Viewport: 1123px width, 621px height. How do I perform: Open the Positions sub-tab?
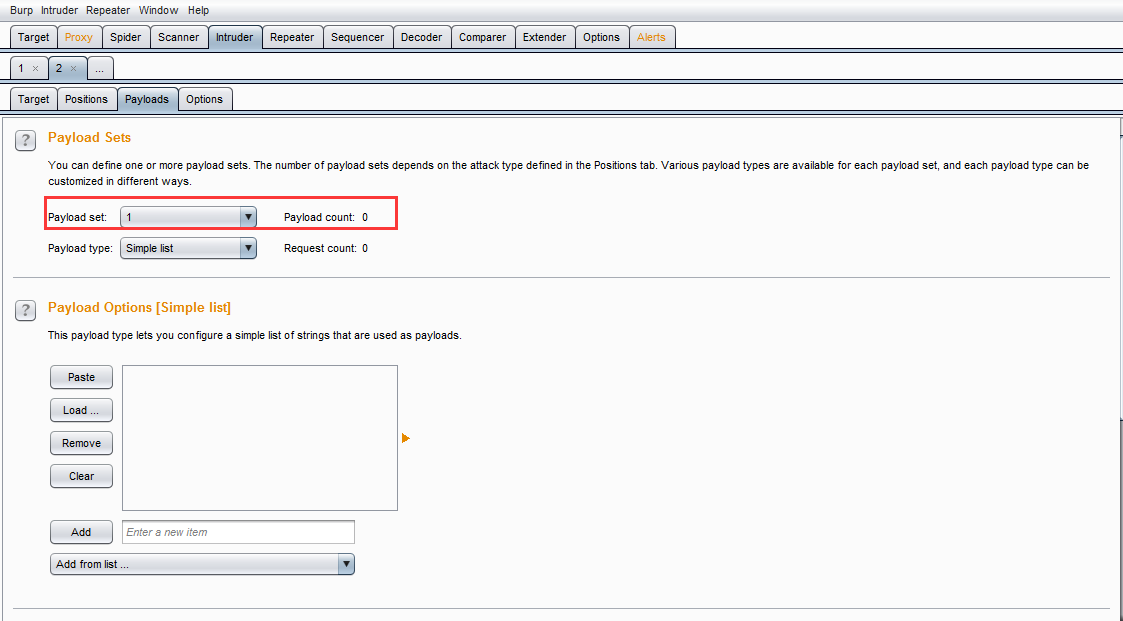87,99
